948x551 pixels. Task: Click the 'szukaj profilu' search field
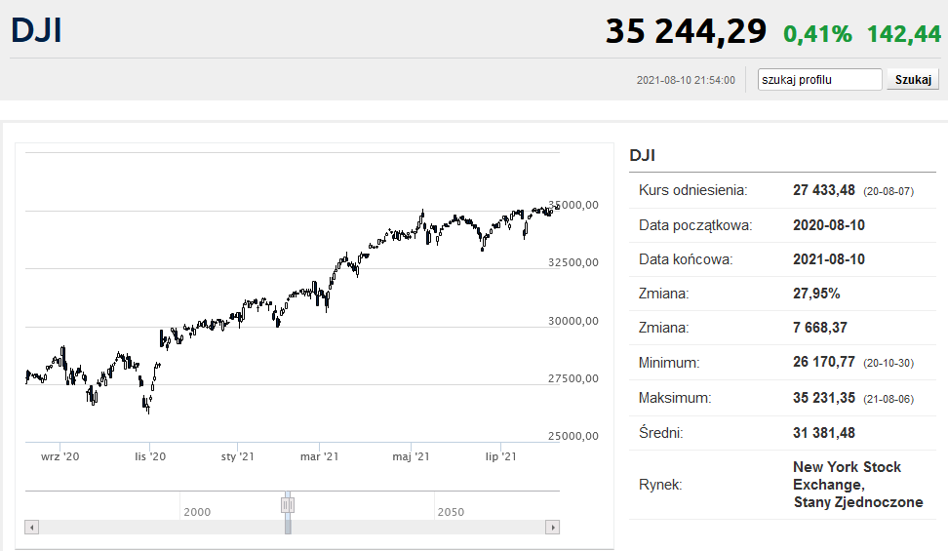click(x=820, y=80)
